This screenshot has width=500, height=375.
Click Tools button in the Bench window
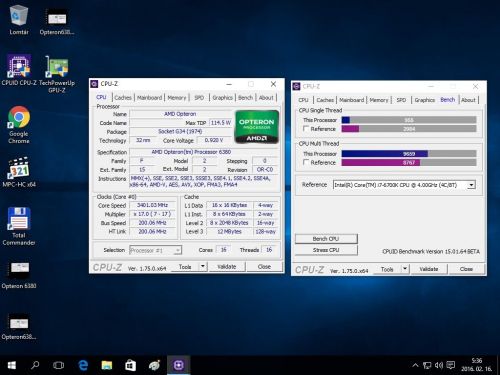tap(387, 269)
